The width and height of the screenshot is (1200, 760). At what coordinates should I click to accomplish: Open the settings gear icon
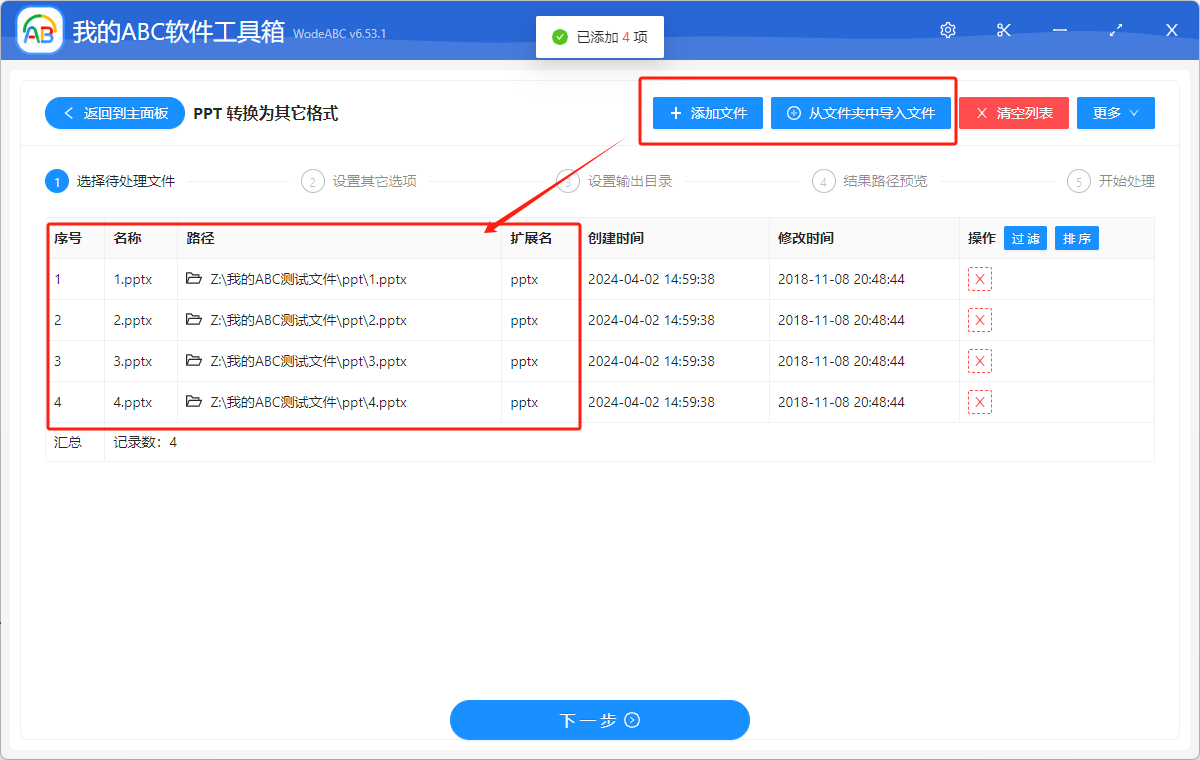tap(947, 30)
